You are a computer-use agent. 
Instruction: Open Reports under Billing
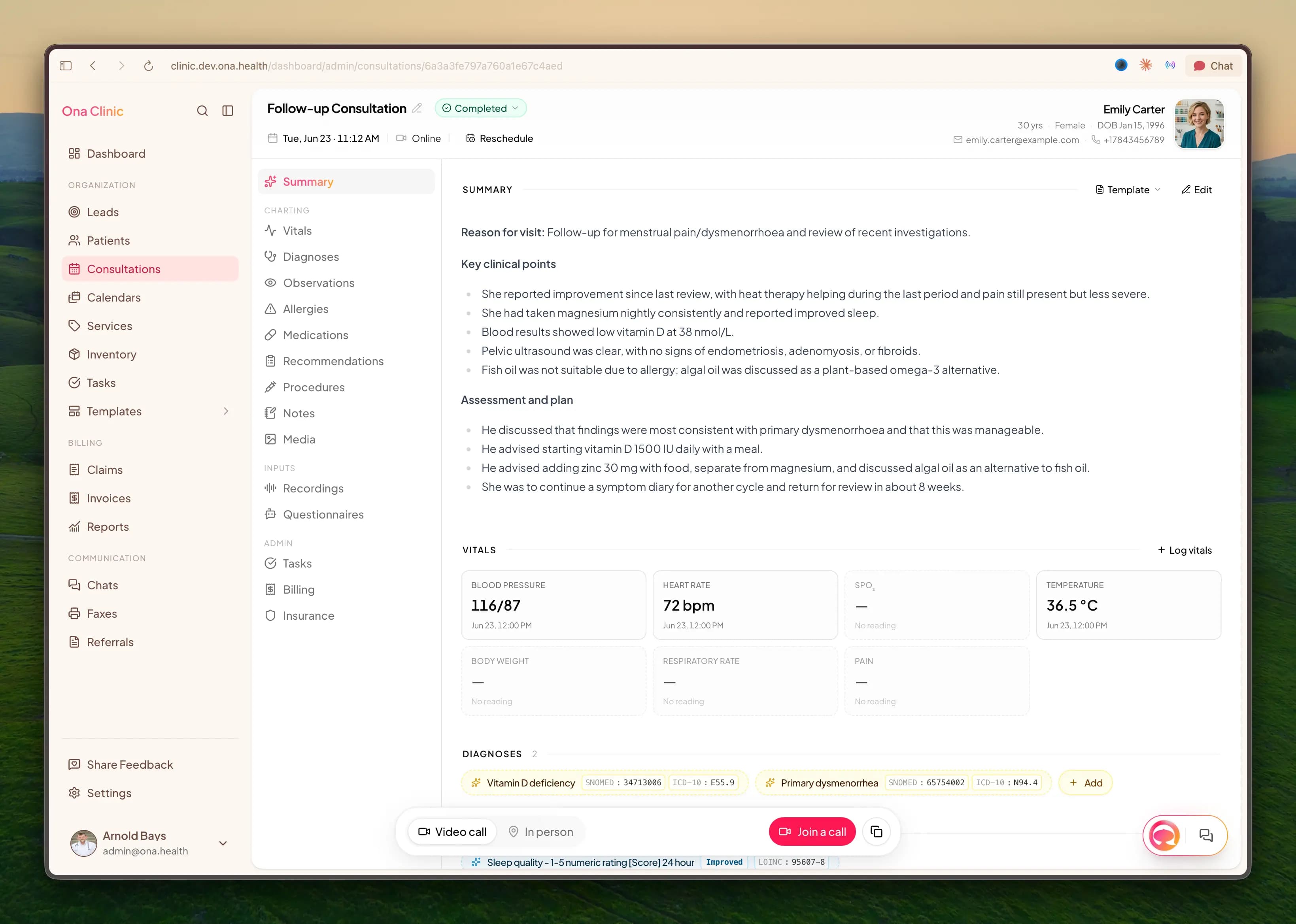coord(150,527)
